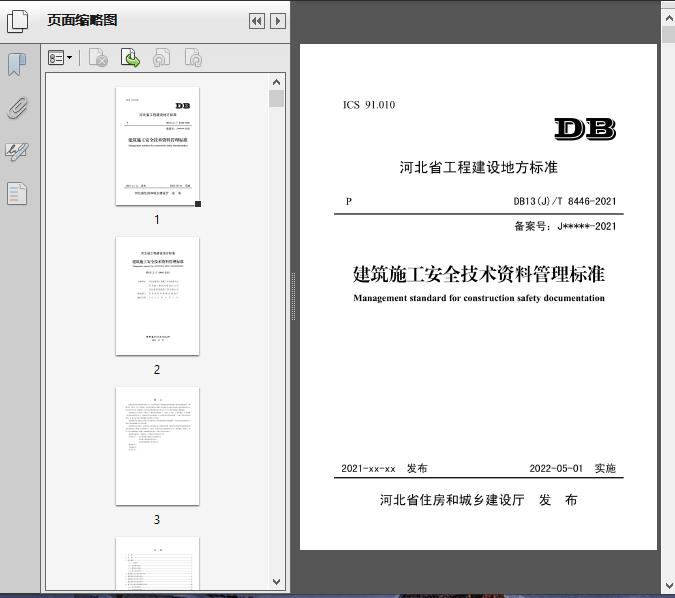Click the document scrollbar thumb
675x598 pixels.
669,34
